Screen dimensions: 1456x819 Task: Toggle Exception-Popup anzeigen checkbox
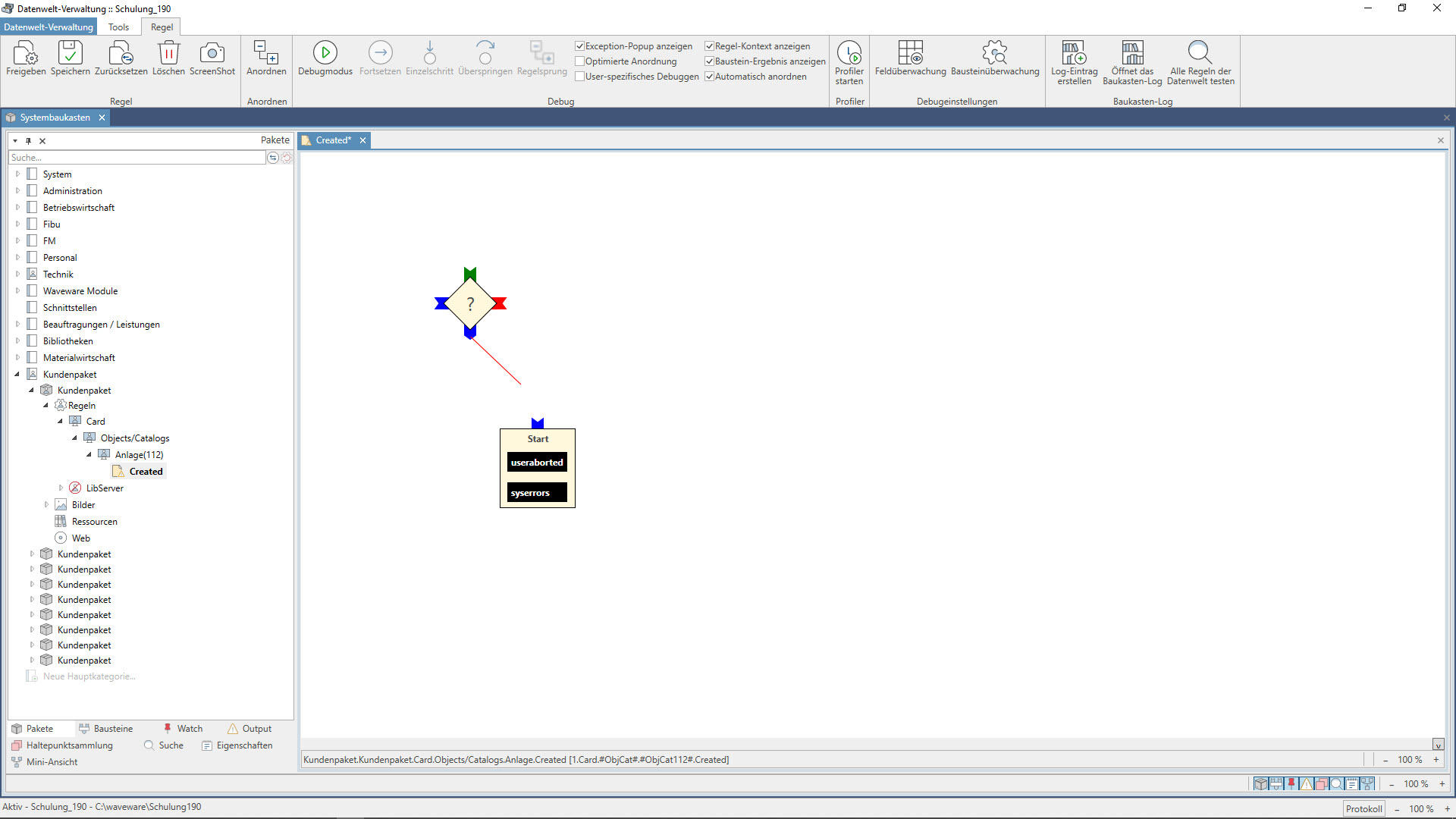point(580,46)
